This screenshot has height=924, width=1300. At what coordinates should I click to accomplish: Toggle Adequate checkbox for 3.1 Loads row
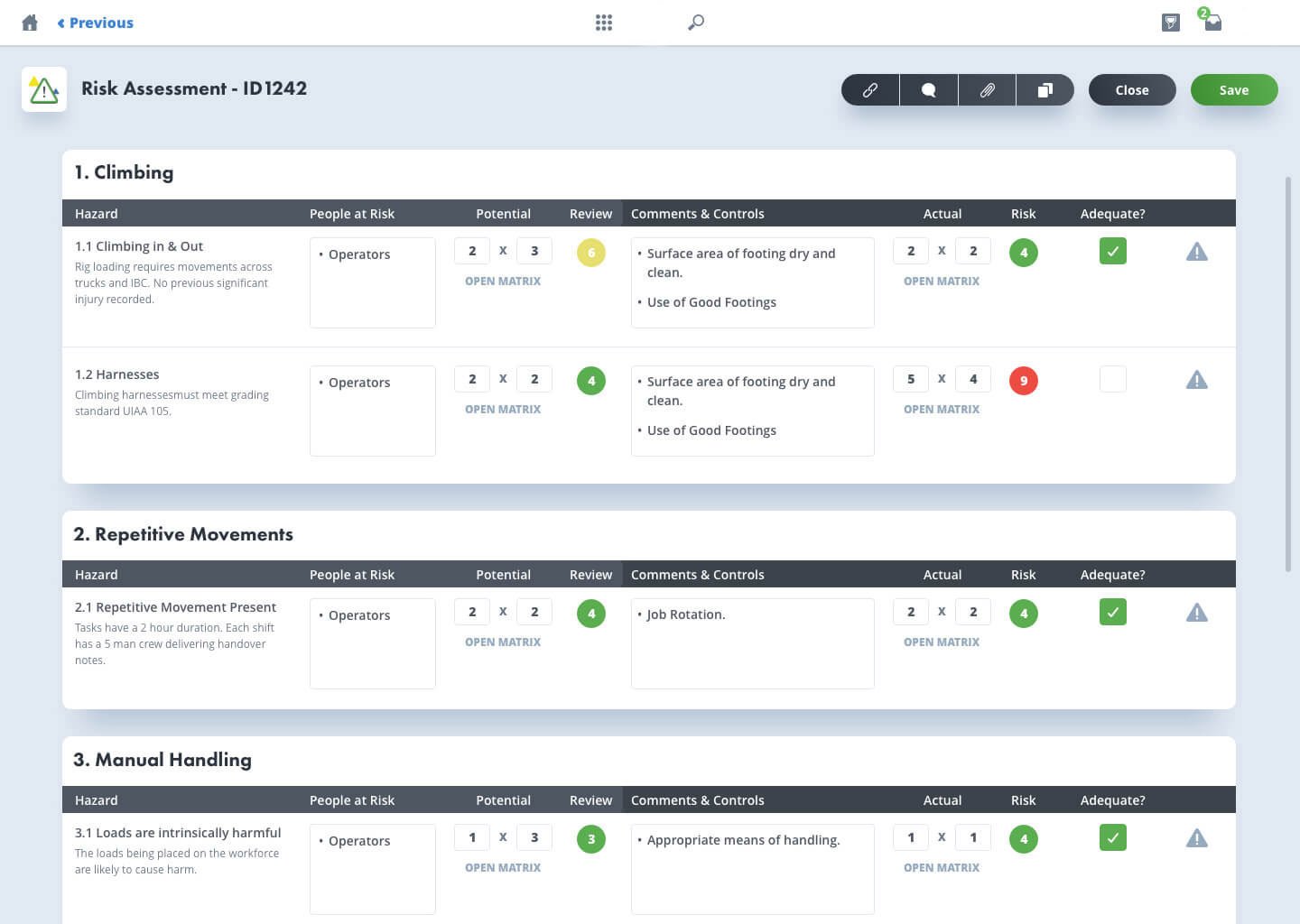(x=1113, y=837)
